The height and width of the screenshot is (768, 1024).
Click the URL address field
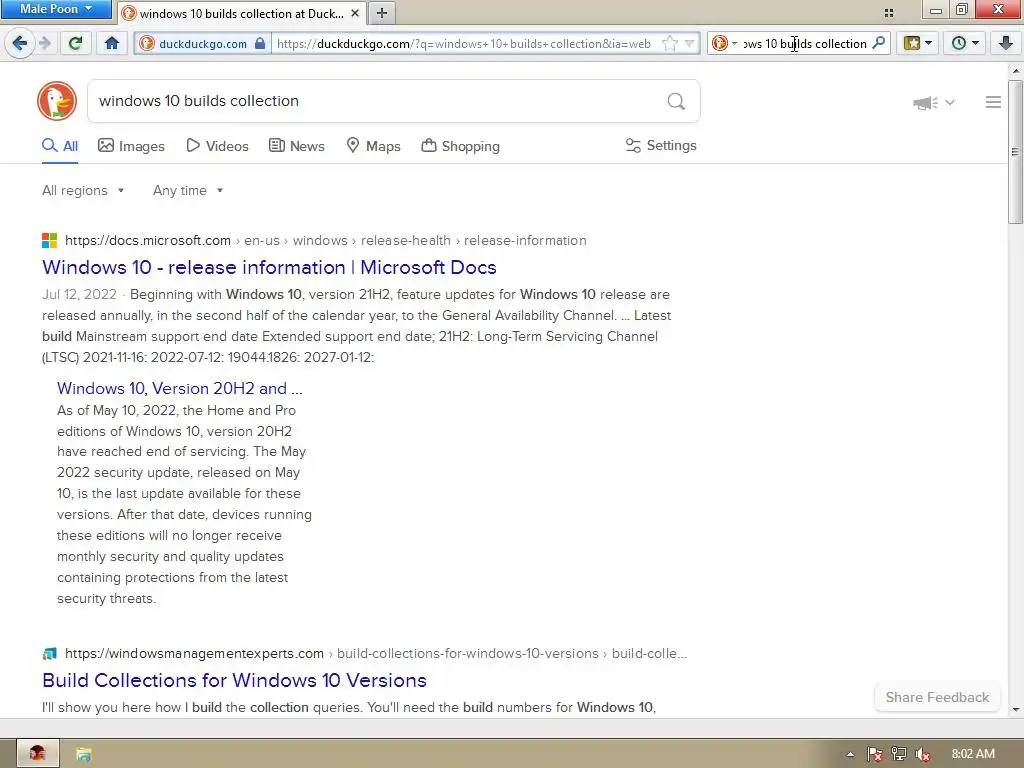pos(464,44)
